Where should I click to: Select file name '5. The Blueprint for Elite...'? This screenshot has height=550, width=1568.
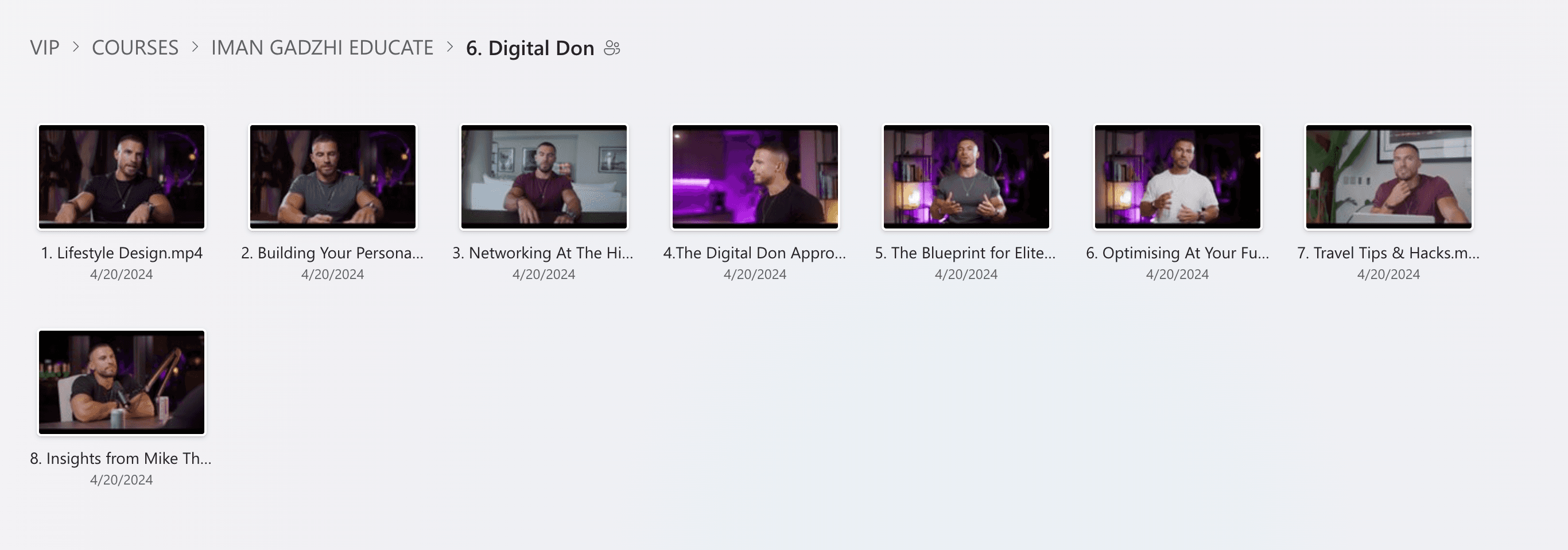click(965, 253)
